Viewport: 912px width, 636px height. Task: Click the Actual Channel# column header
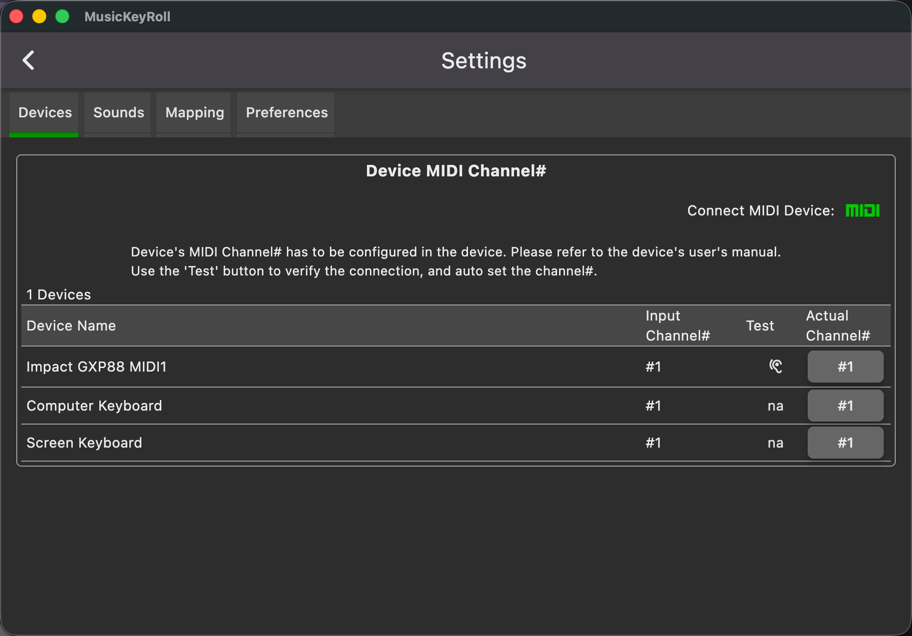838,326
